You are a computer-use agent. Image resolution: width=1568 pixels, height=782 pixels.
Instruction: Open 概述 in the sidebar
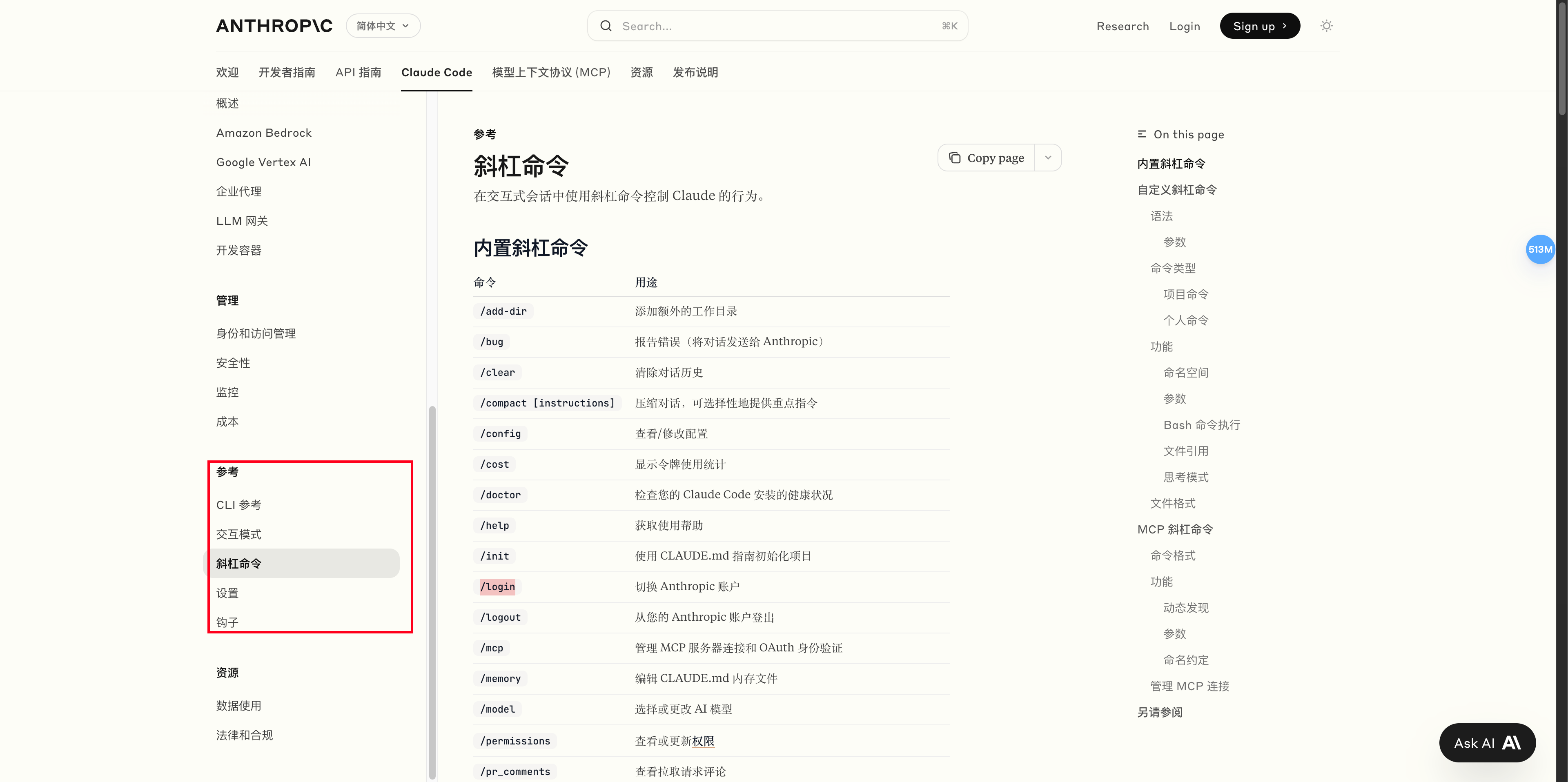pyautogui.click(x=227, y=103)
